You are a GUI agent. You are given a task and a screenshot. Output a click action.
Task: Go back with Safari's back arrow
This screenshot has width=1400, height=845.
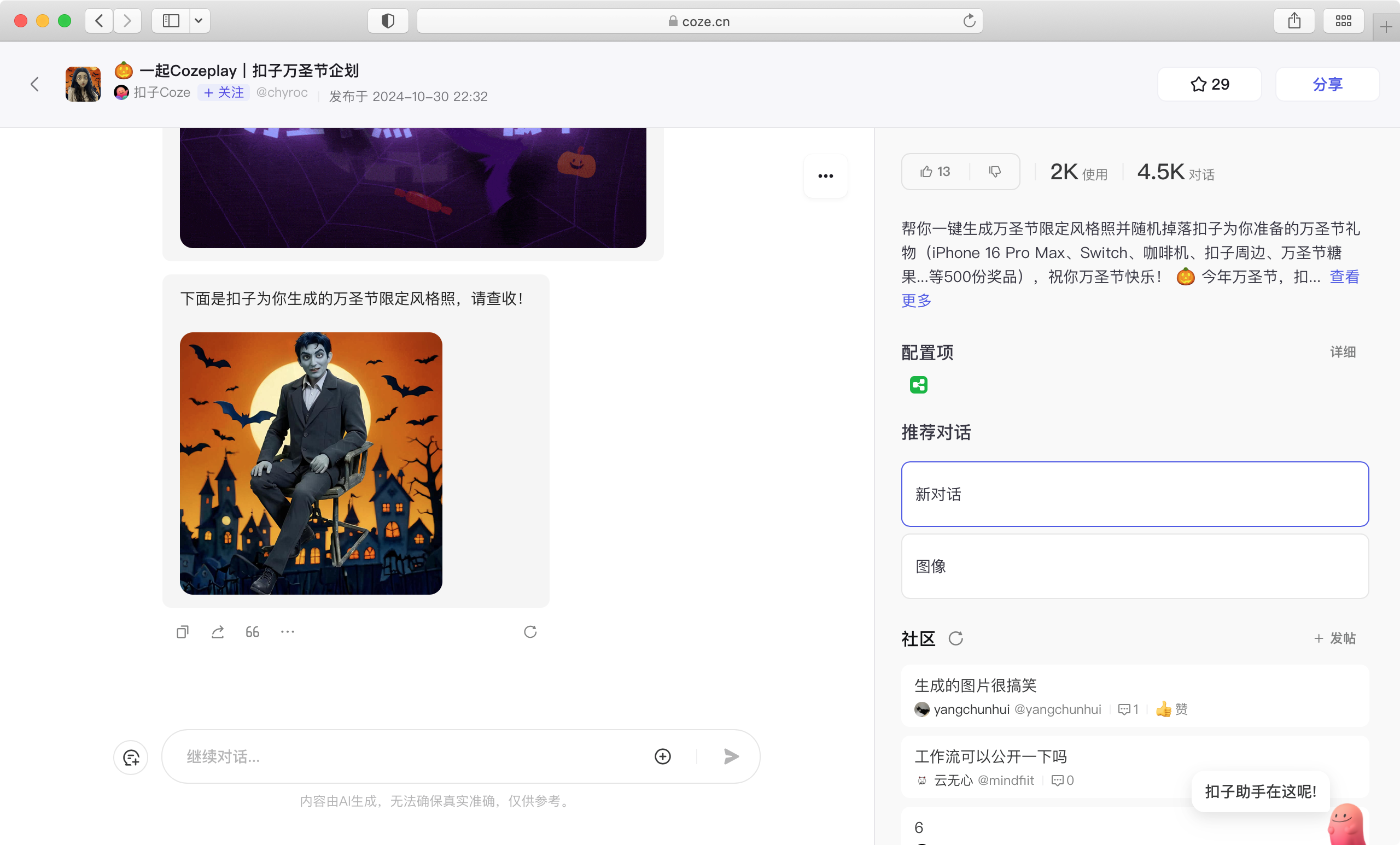click(99, 21)
